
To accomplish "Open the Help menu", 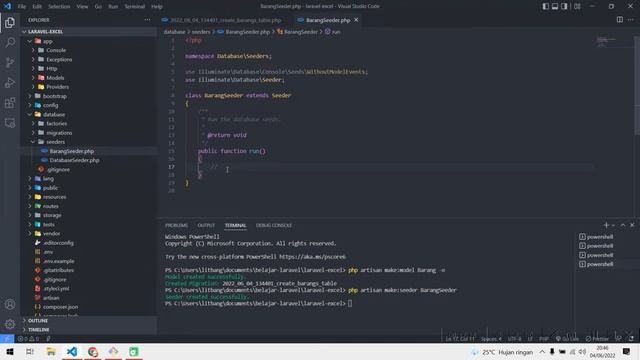I will [x=157, y=6].
